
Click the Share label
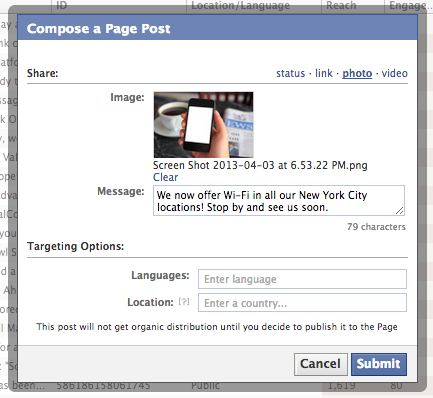click(43, 73)
